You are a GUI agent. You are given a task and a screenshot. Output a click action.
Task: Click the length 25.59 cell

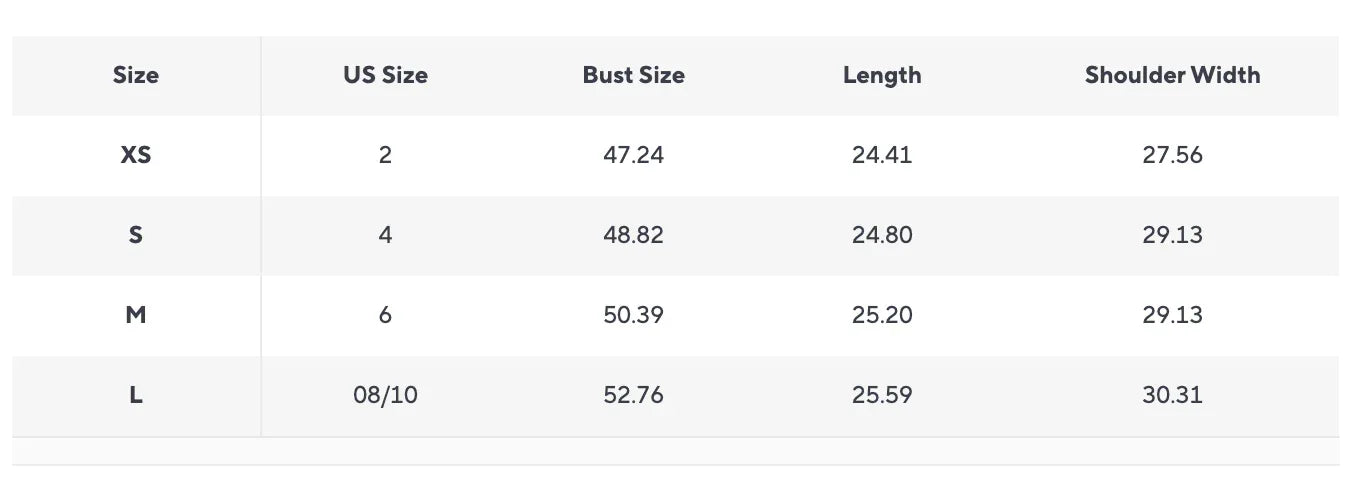882,395
